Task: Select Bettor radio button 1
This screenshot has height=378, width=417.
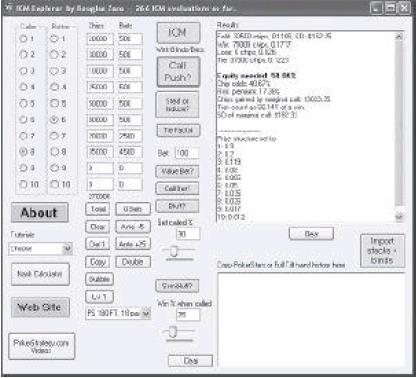Action: [x=54, y=39]
